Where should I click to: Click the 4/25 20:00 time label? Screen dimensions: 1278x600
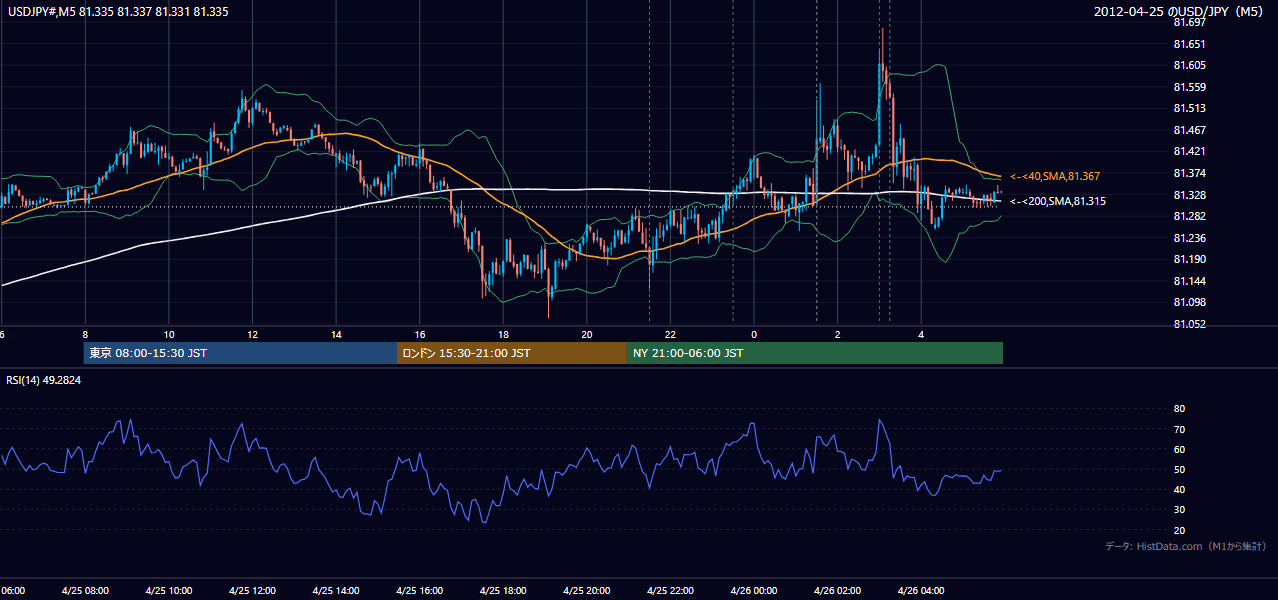coord(587,590)
